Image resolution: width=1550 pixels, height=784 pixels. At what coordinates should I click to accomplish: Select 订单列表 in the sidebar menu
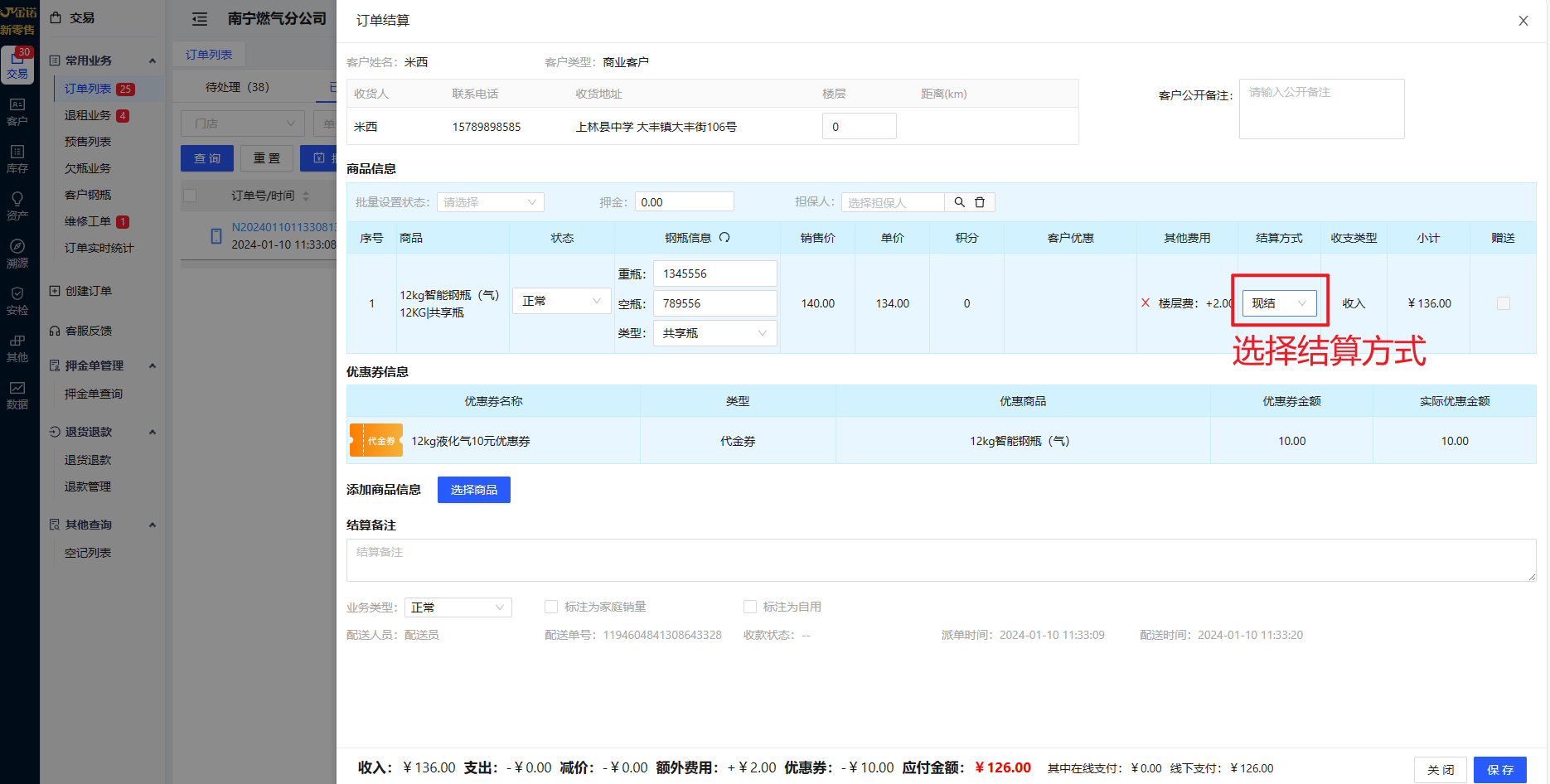(88, 89)
